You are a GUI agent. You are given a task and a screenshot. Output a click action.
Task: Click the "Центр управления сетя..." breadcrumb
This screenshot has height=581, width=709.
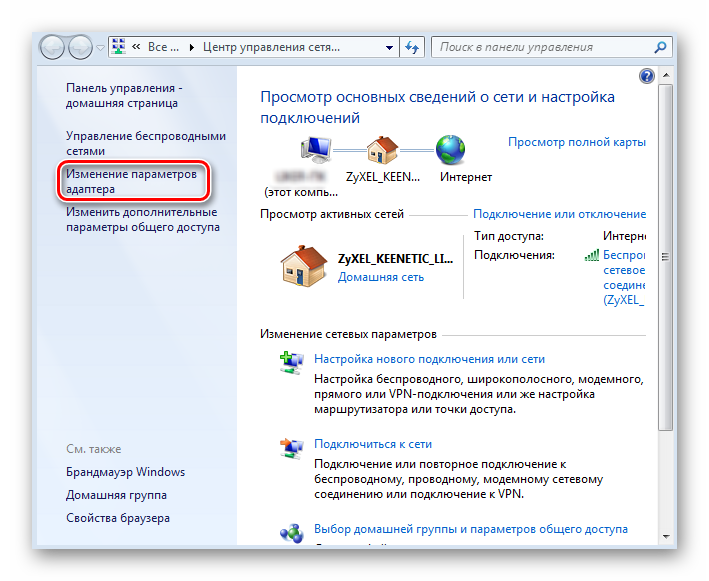click(271, 47)
